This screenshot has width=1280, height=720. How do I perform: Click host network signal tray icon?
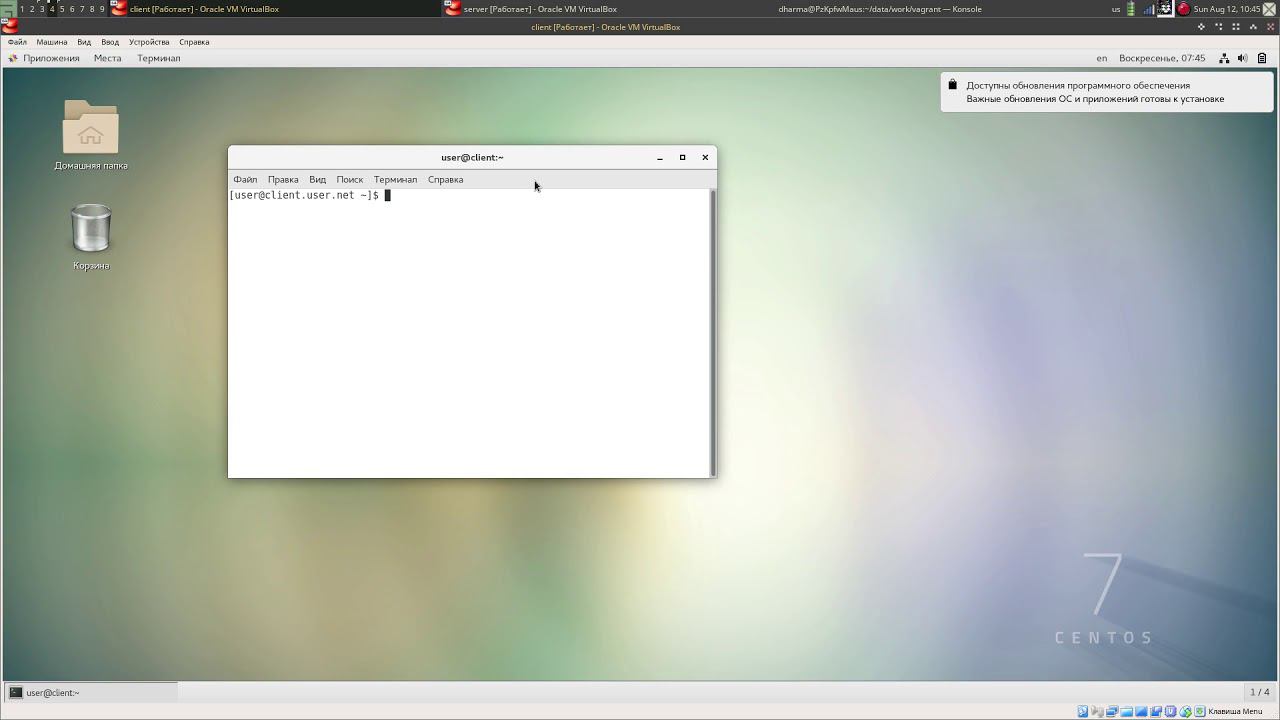1148,10
